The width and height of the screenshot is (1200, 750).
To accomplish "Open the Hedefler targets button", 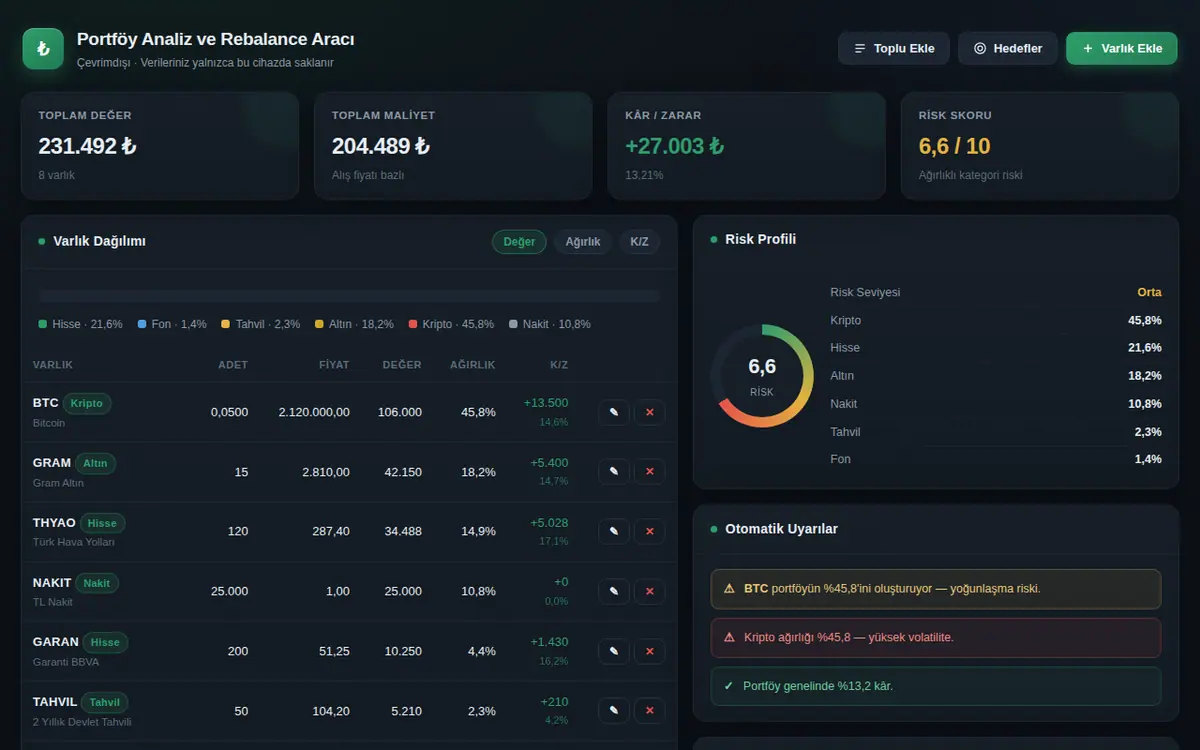I will 1008,48.
